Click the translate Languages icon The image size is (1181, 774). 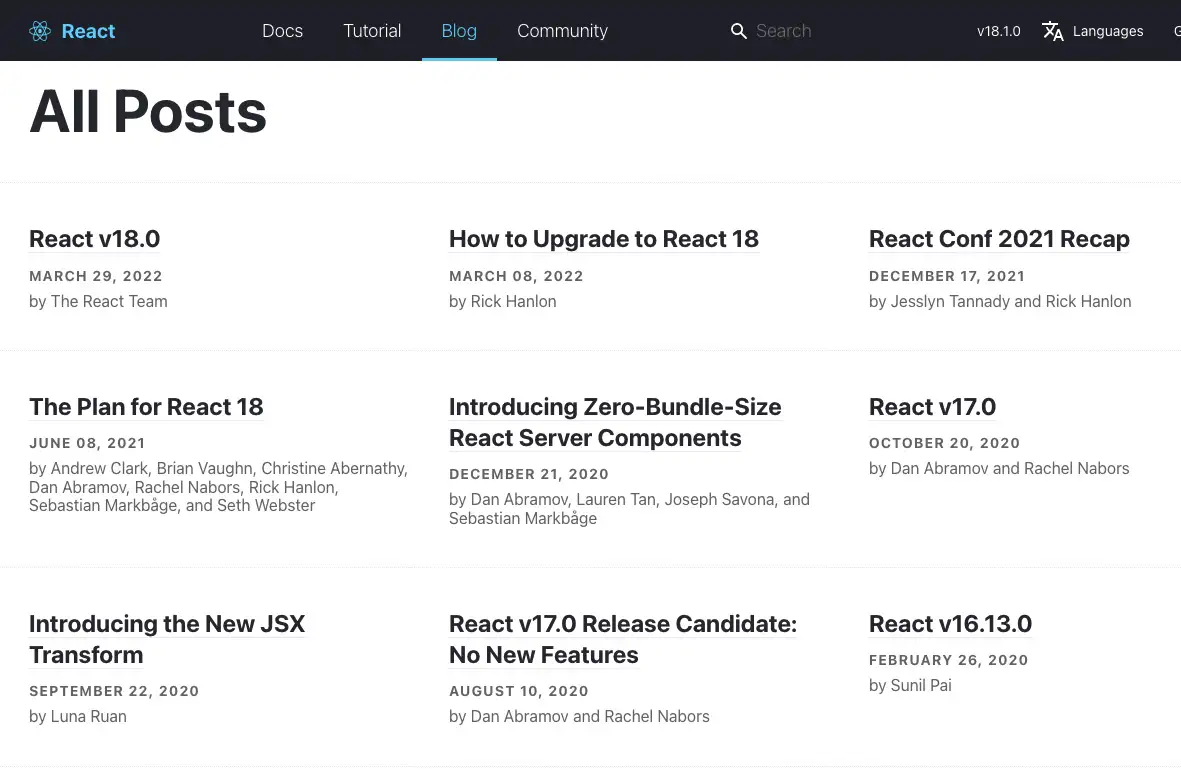(x=1053, y=31)
